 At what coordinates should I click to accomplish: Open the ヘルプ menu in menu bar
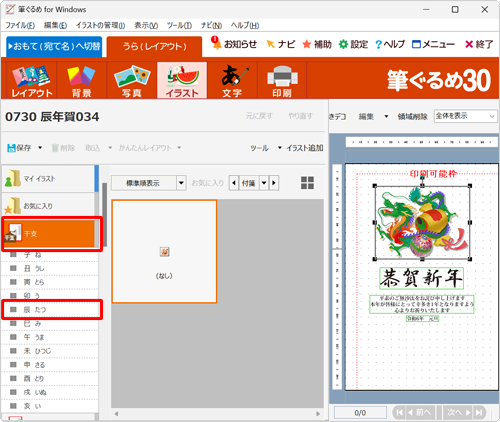[245, 25]
